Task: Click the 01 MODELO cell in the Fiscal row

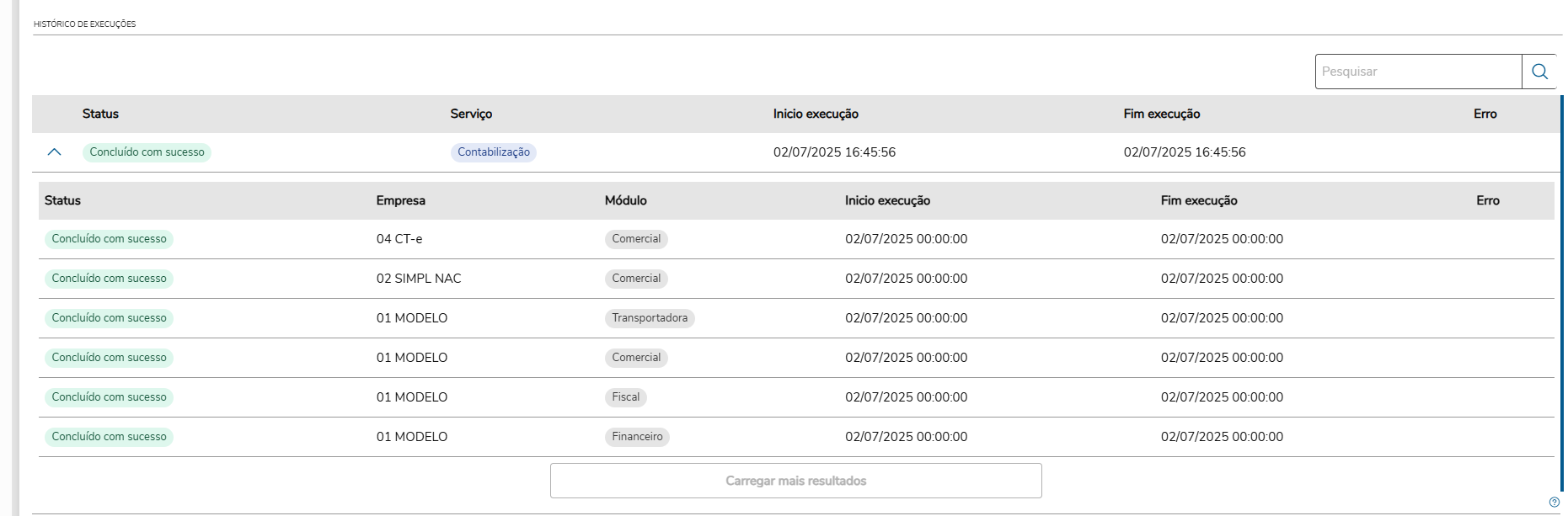Action: click(x=412, y=397)
